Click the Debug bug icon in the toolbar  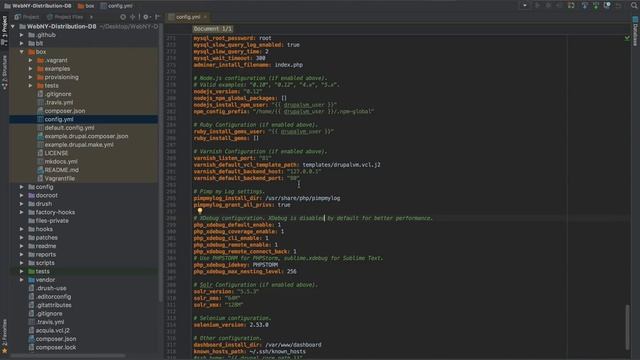(x=549, y=5)
